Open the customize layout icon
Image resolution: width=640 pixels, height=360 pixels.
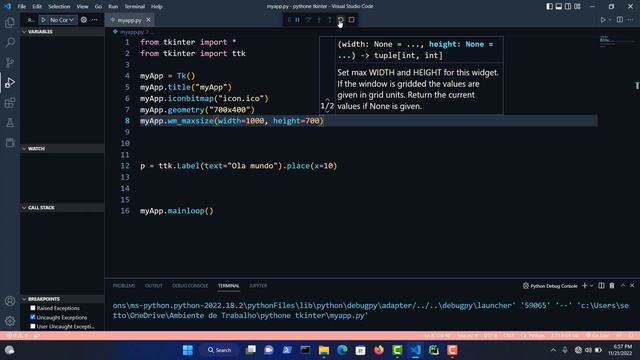(578, 6)
